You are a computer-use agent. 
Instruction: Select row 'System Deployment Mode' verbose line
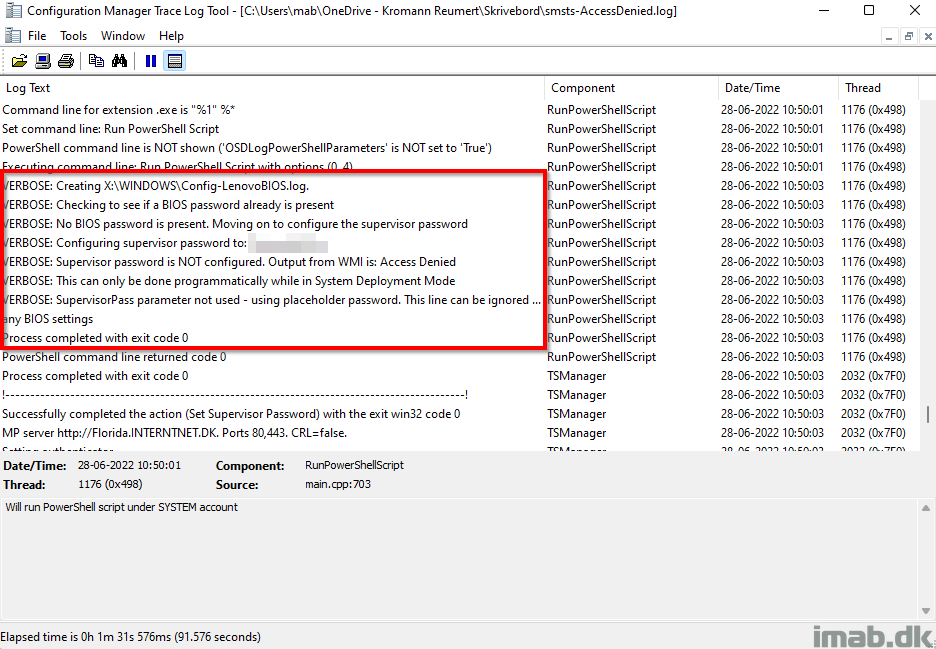(x=459, y=281)
